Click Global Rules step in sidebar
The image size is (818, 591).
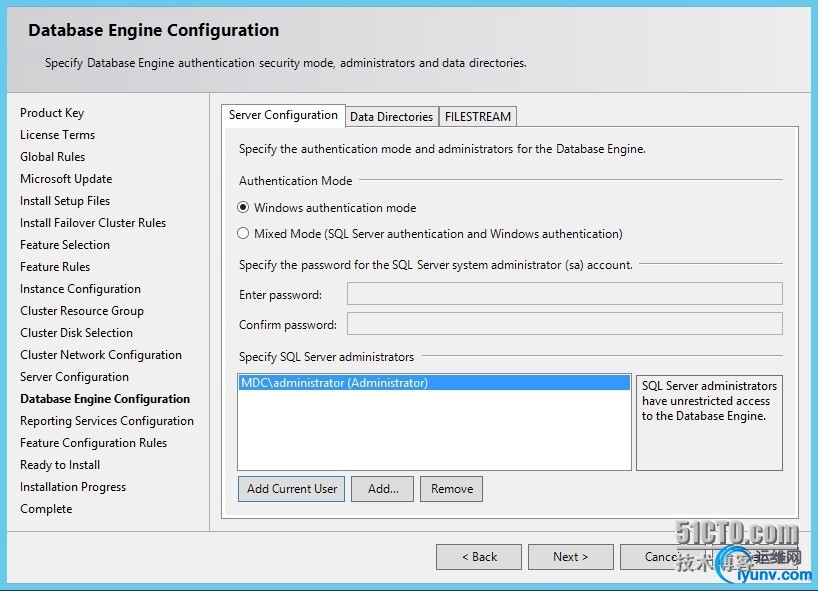tap(52, 156)
